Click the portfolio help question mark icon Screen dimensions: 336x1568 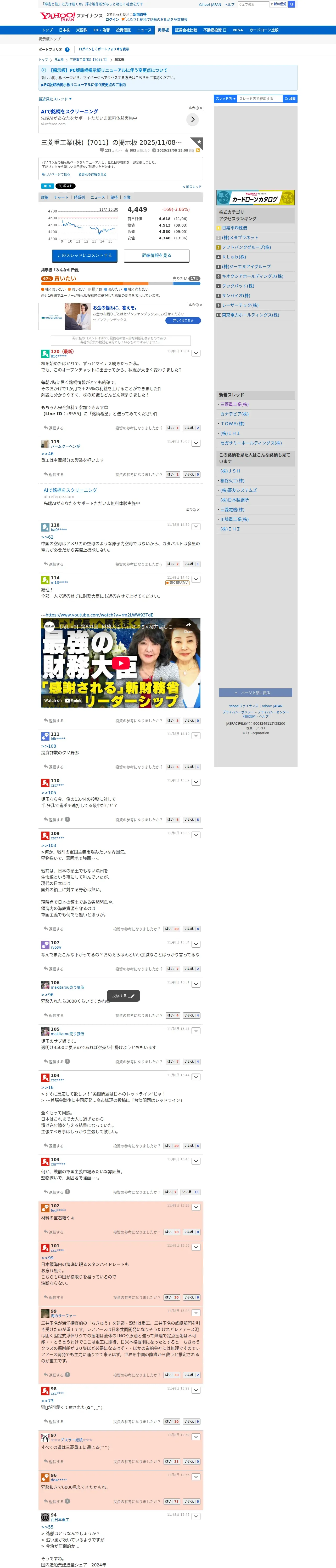[x=67, y=49]
